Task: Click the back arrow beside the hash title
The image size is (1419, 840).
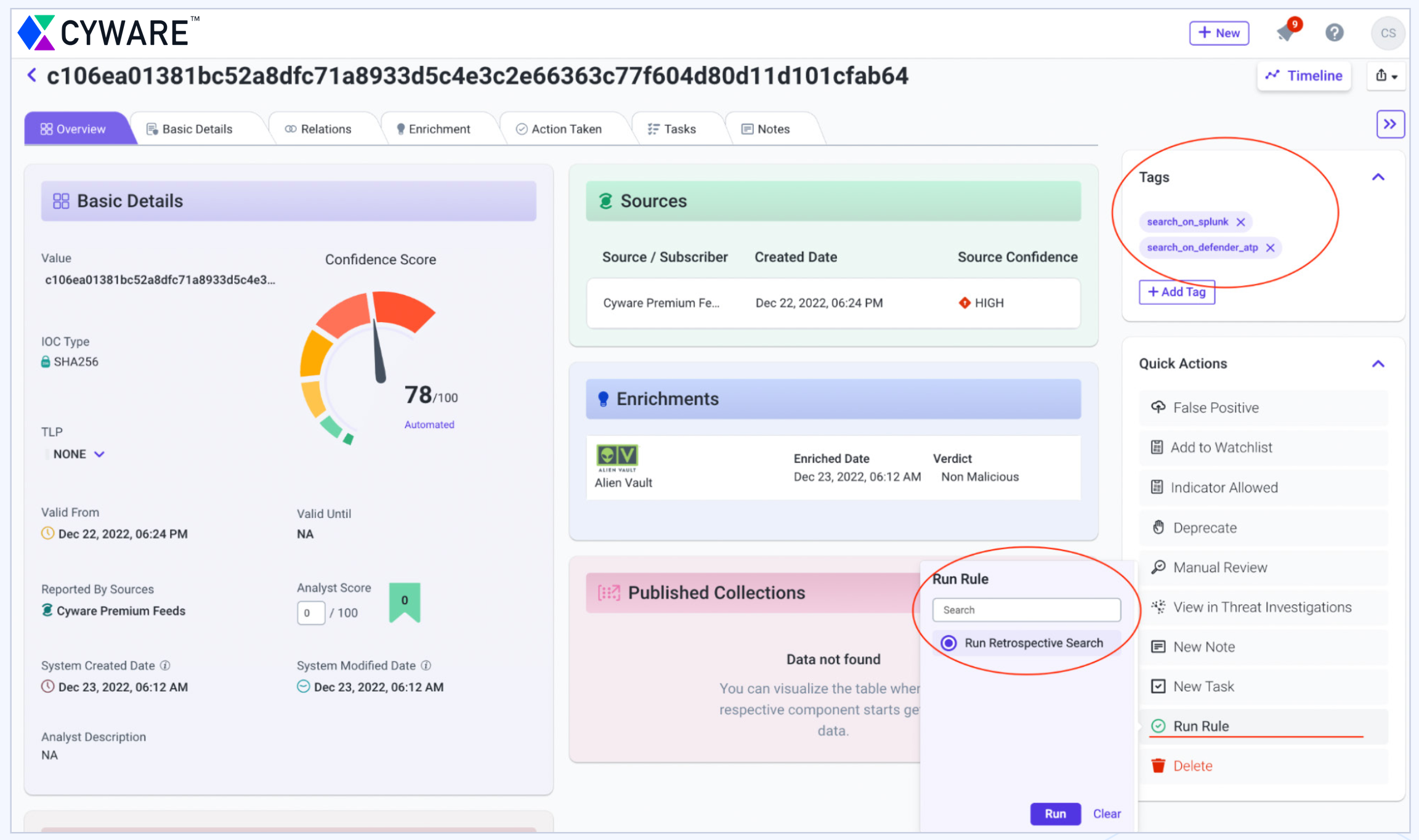Action: 32,75
